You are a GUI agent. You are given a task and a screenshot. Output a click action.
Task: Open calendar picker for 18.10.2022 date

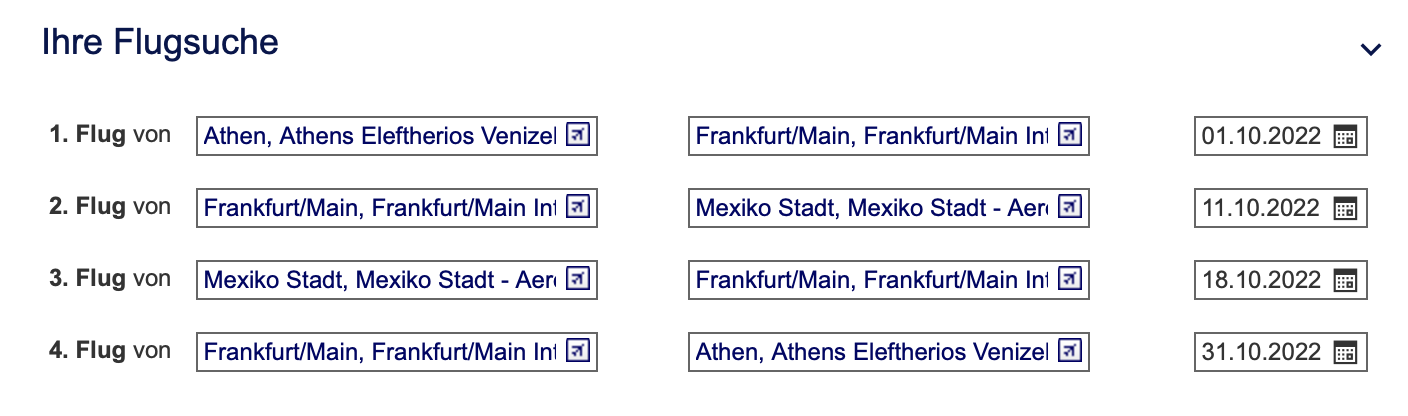coord(1345,281)
